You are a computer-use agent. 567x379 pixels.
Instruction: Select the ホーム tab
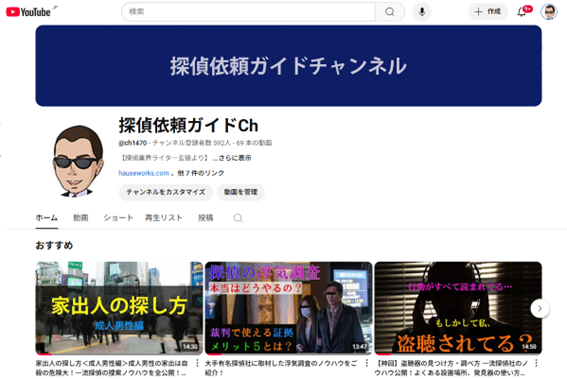point(47,218)
